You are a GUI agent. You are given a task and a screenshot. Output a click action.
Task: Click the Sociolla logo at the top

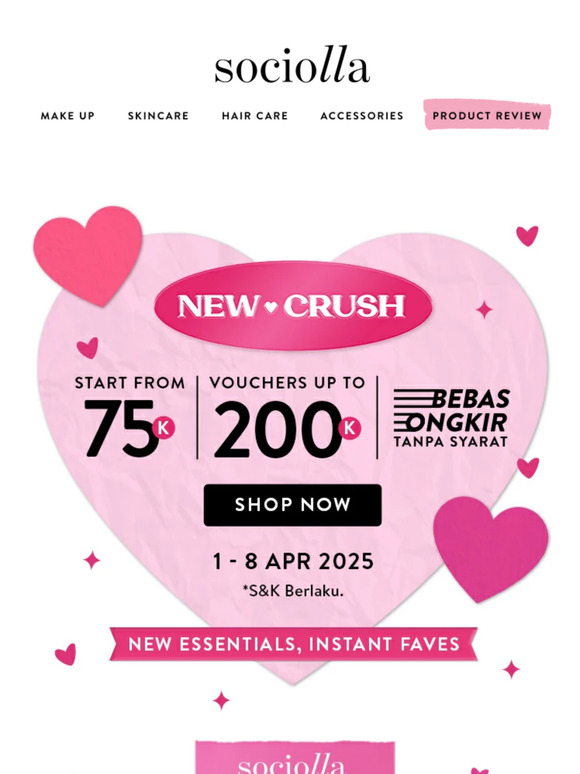pos(292,65)
